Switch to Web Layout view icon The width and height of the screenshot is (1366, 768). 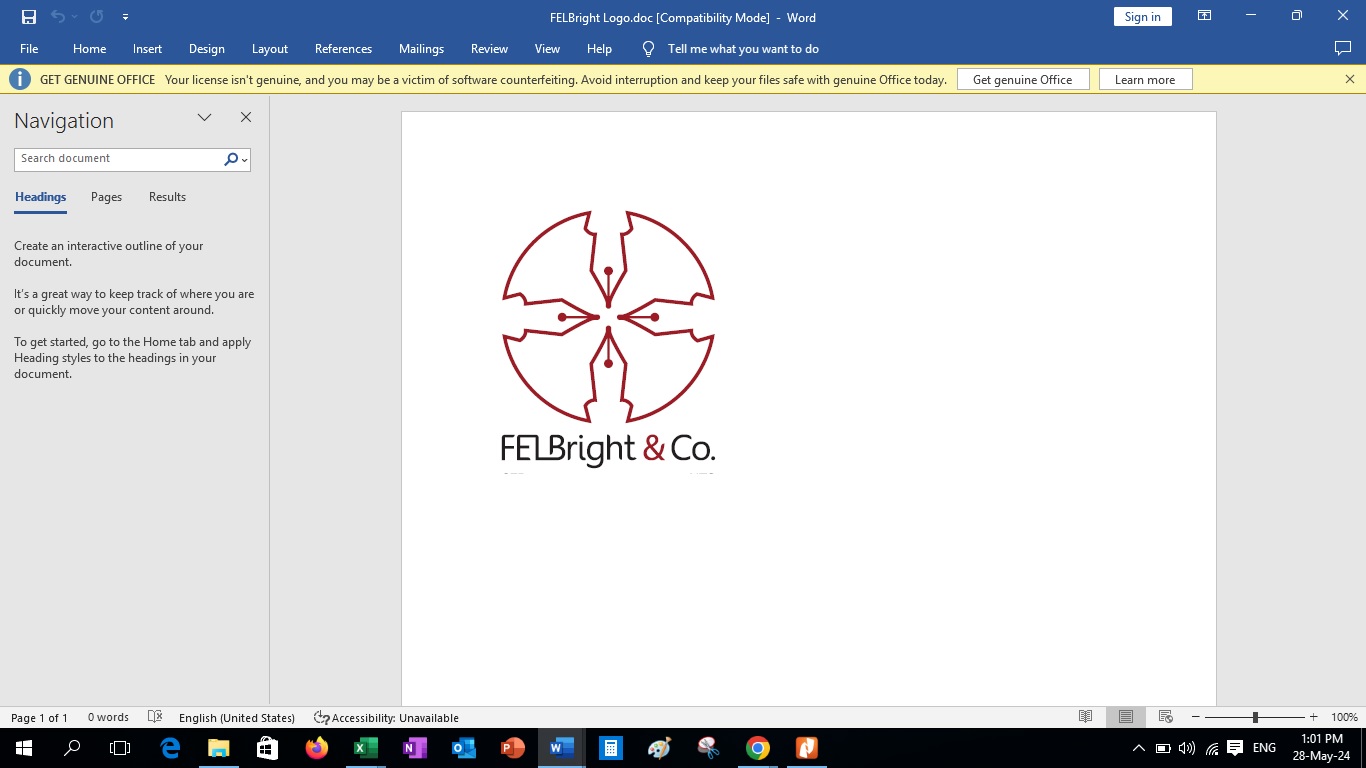click(x=1165, y=717)
